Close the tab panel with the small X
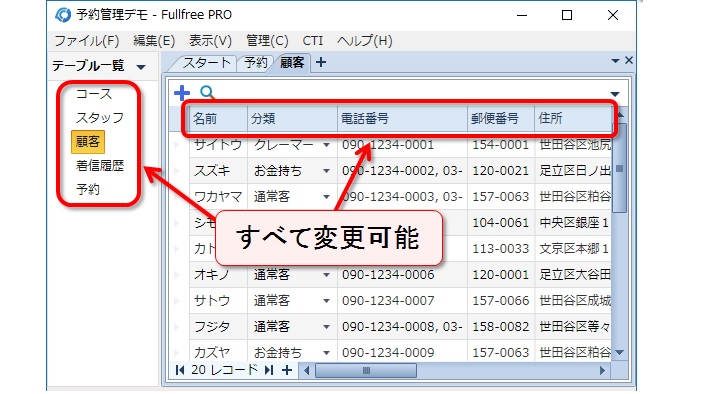The height and width of the screenshot is (394, 701). tap(629, 60)
